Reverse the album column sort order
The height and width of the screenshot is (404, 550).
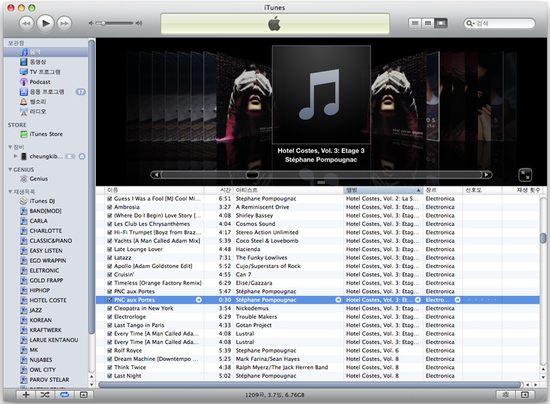pos(383,190)
